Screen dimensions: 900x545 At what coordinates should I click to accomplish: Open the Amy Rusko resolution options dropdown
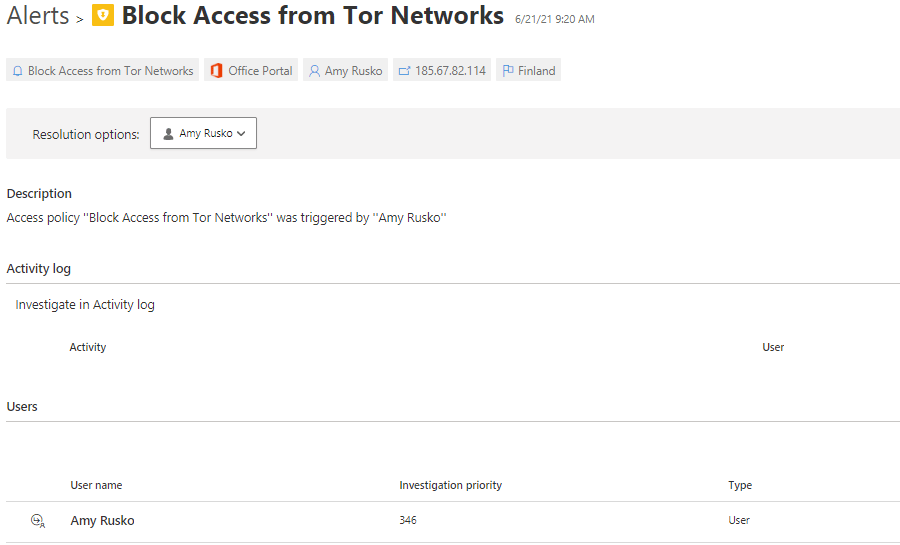(203, 134)
